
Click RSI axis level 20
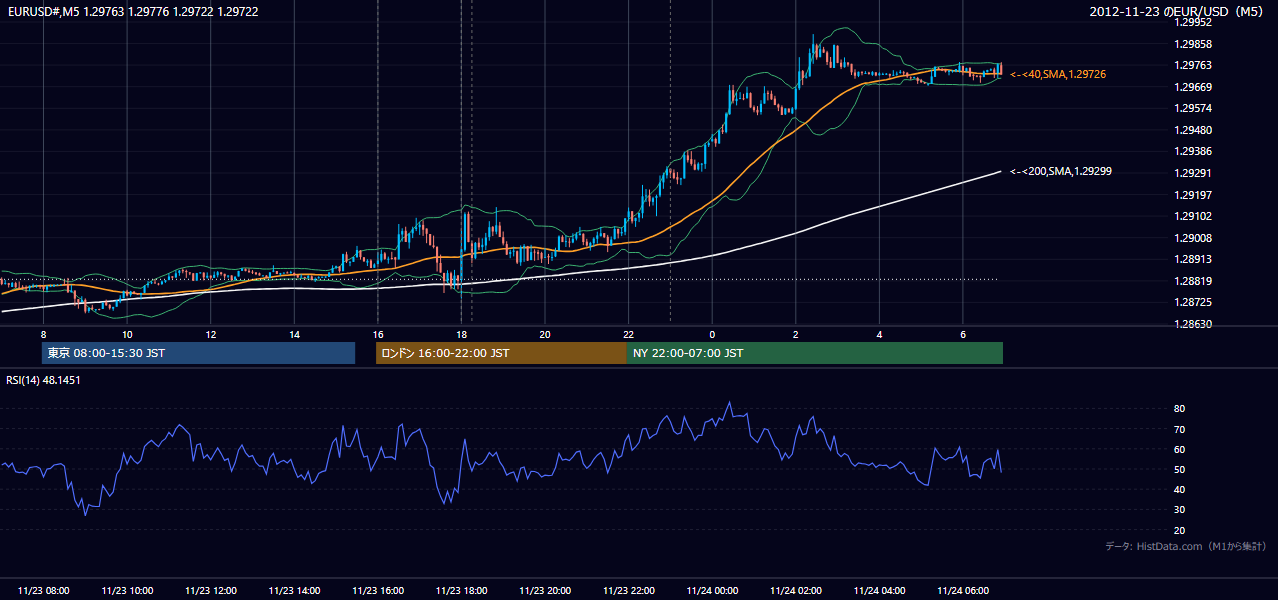coord(1180,530)
